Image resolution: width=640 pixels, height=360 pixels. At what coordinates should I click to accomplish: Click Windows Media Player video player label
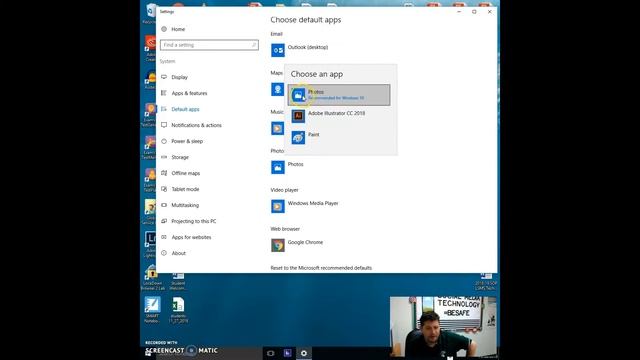coord(313,203)
